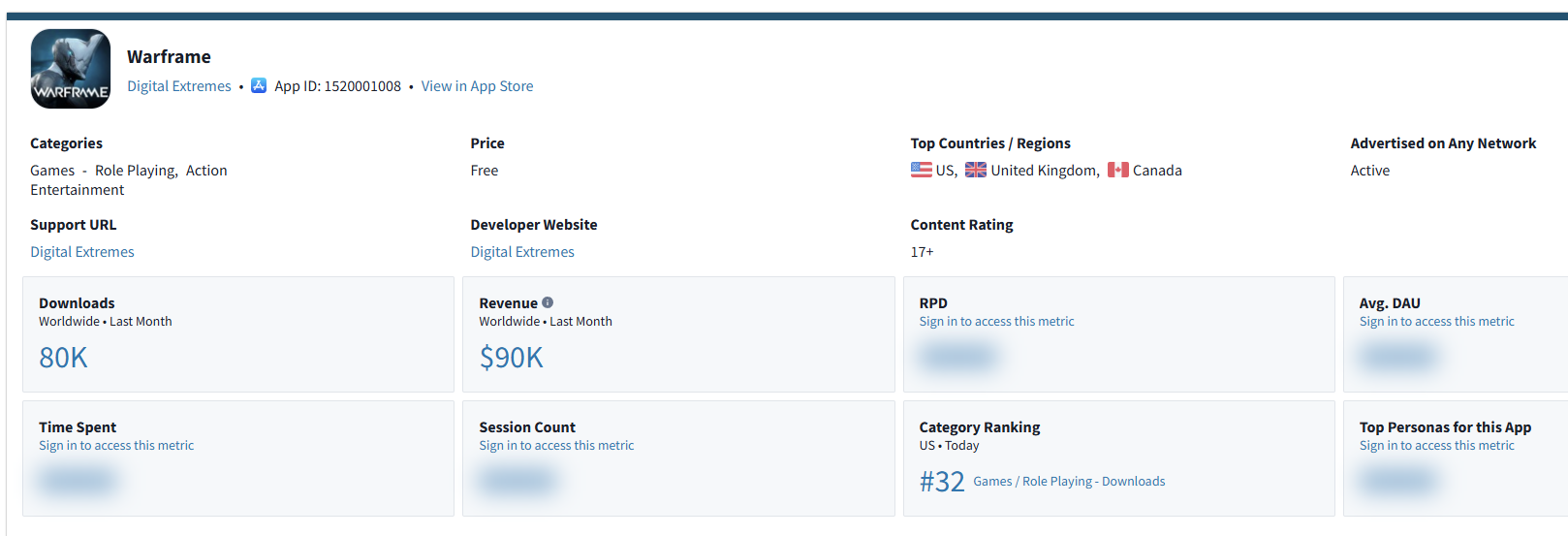Click the Canada country name
The height and width of the screenshot is (536, 1568).
(1157, 171)
